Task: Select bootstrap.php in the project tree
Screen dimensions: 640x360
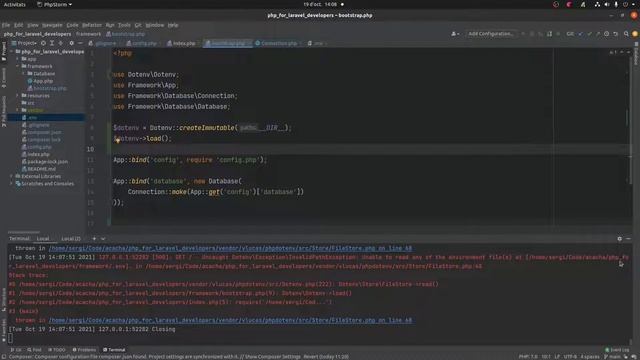Action: click(x=47, y=88)
